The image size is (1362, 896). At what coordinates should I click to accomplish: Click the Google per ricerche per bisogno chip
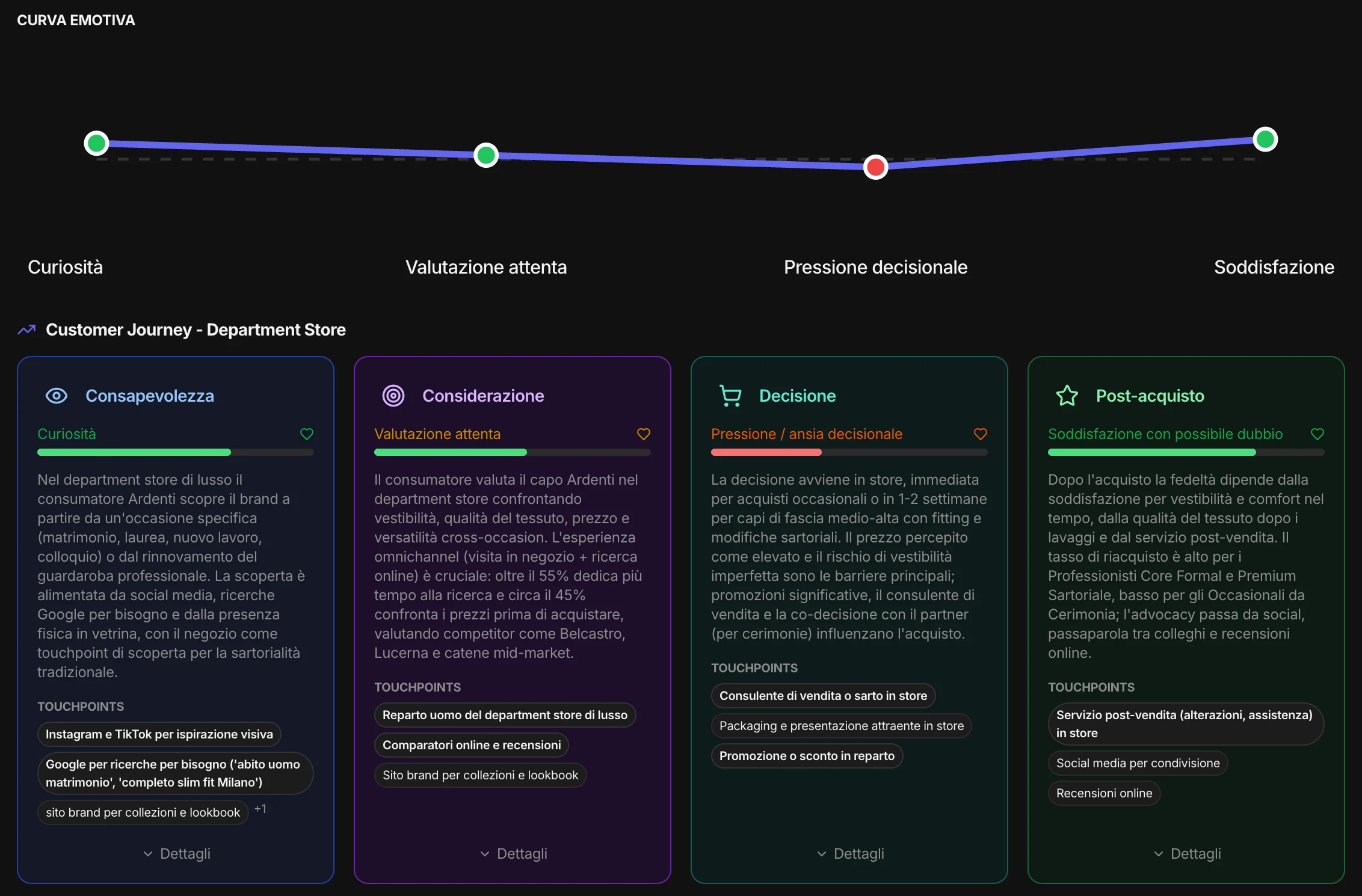(x=175, y=773)
